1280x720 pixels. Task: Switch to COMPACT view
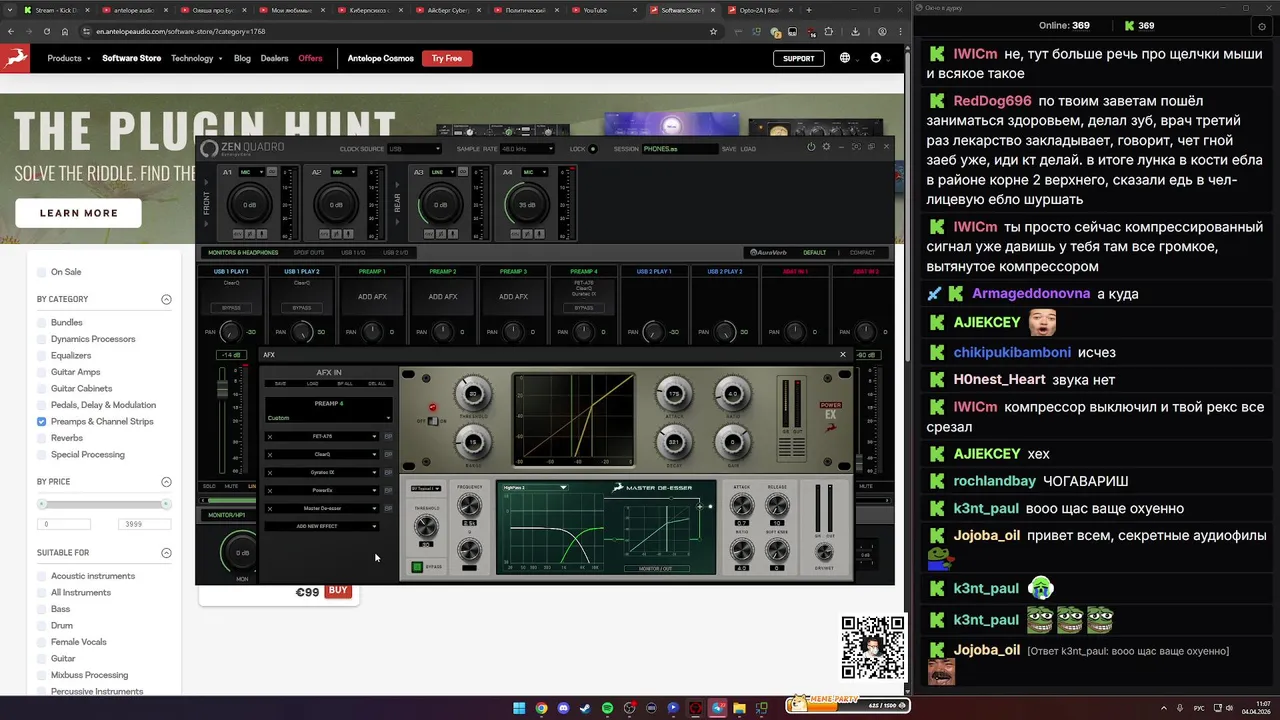click(862, 253)
